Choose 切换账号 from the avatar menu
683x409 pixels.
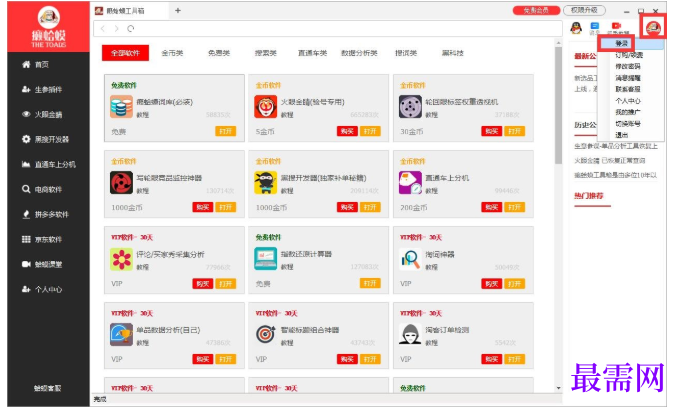628,124
